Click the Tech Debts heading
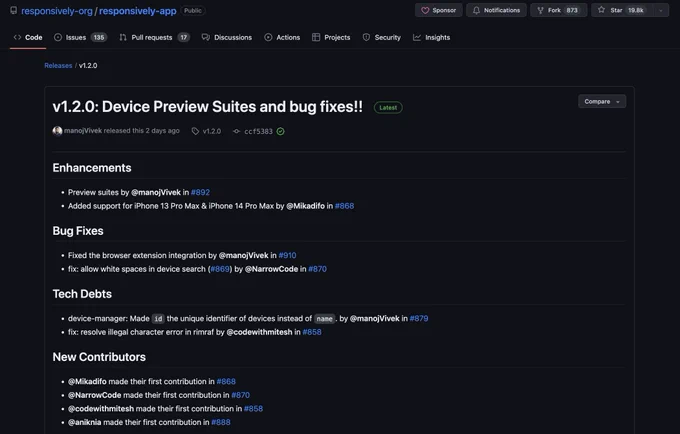 coord(82,294)
